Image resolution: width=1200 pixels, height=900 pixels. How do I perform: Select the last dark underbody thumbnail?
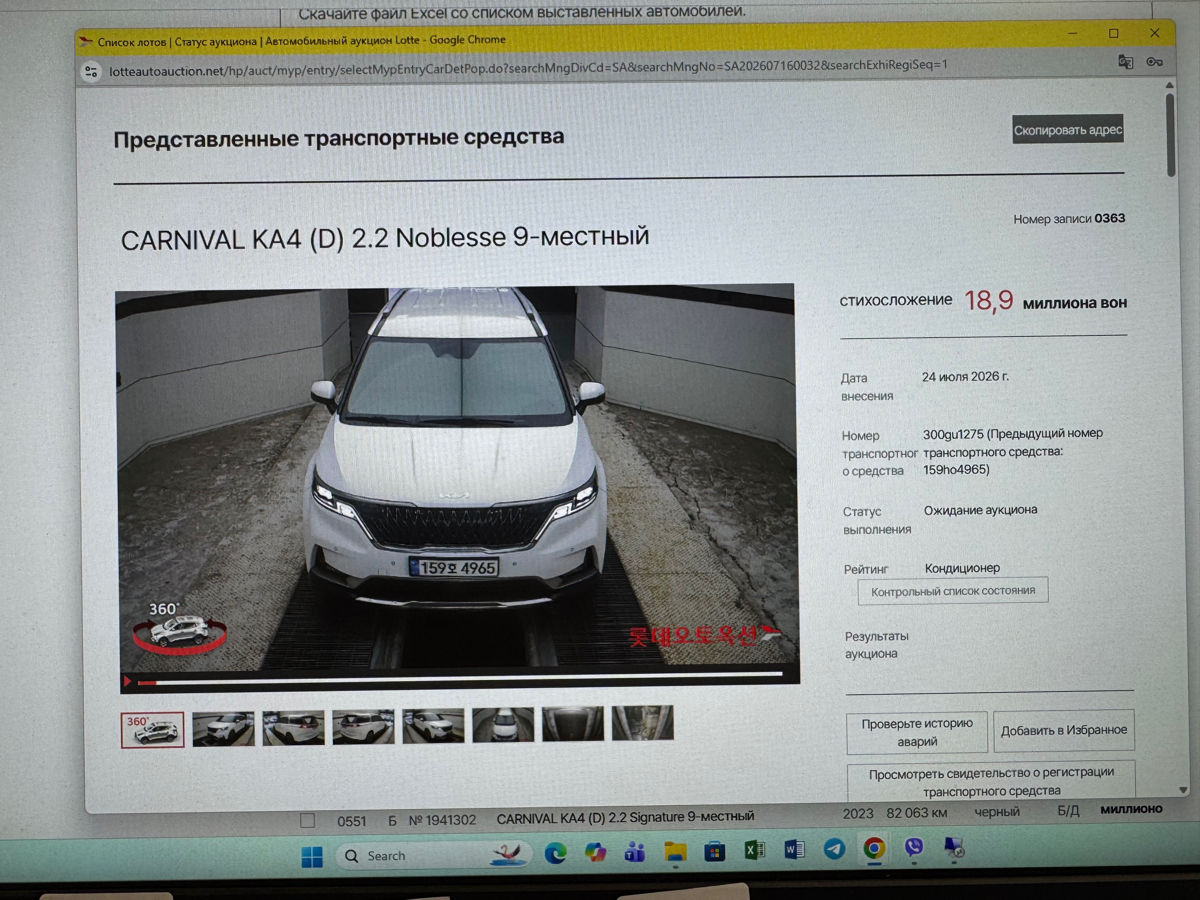coord(642,722)
